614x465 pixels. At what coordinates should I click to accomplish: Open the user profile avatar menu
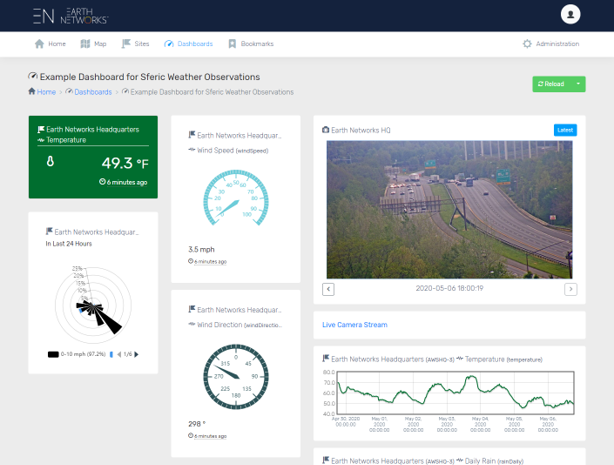(571, 15)
